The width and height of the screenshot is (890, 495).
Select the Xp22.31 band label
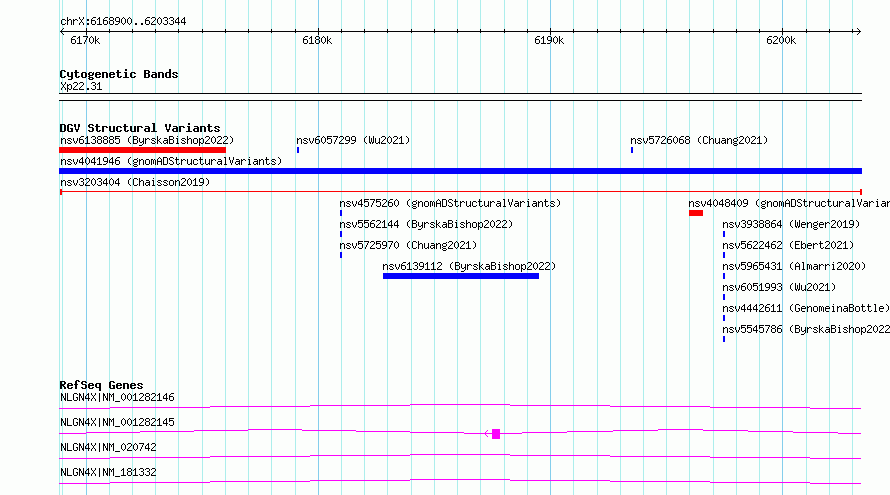81,86
